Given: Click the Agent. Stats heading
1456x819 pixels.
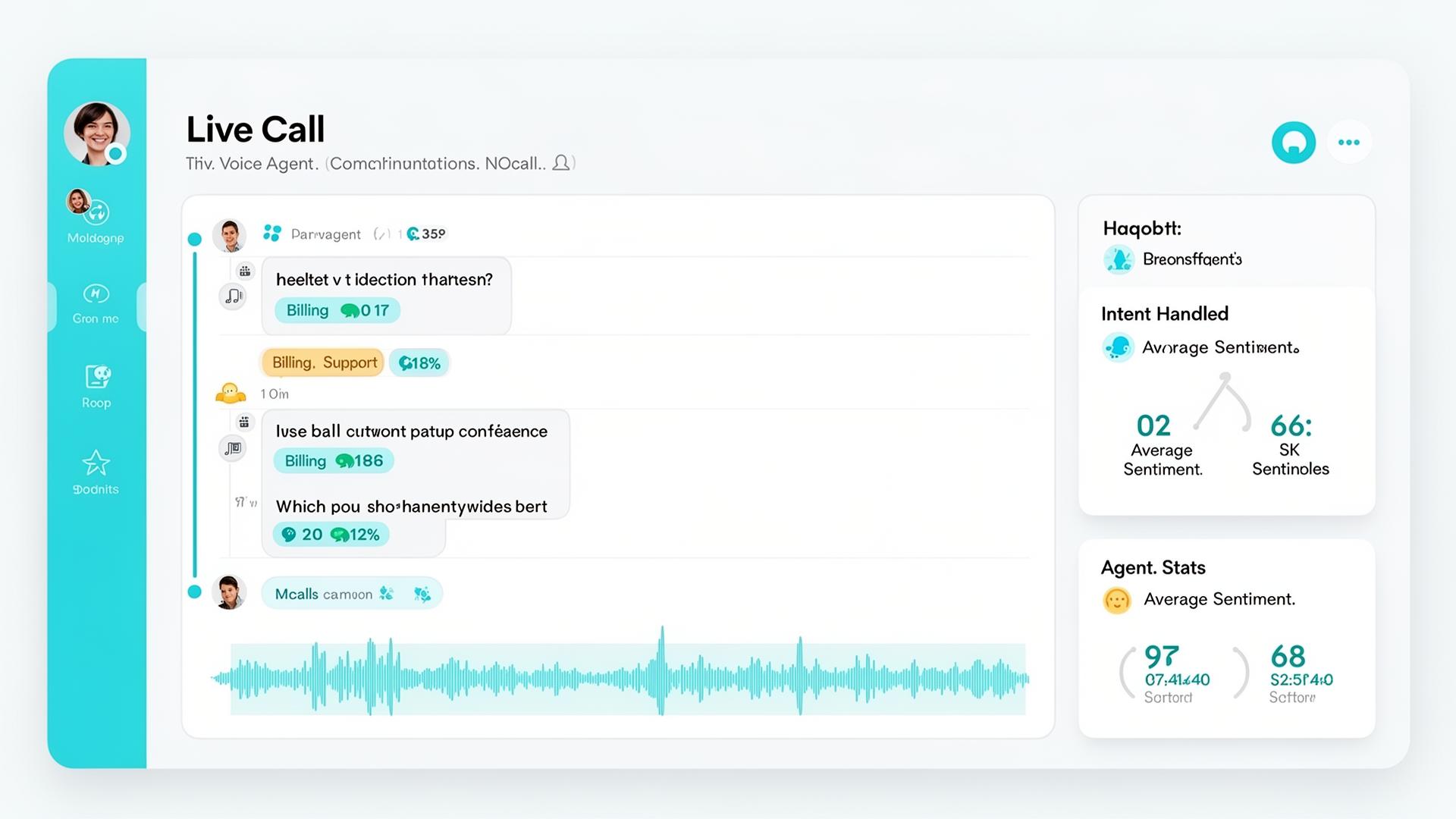Looking at the screenshot, I should [1153, 568].
